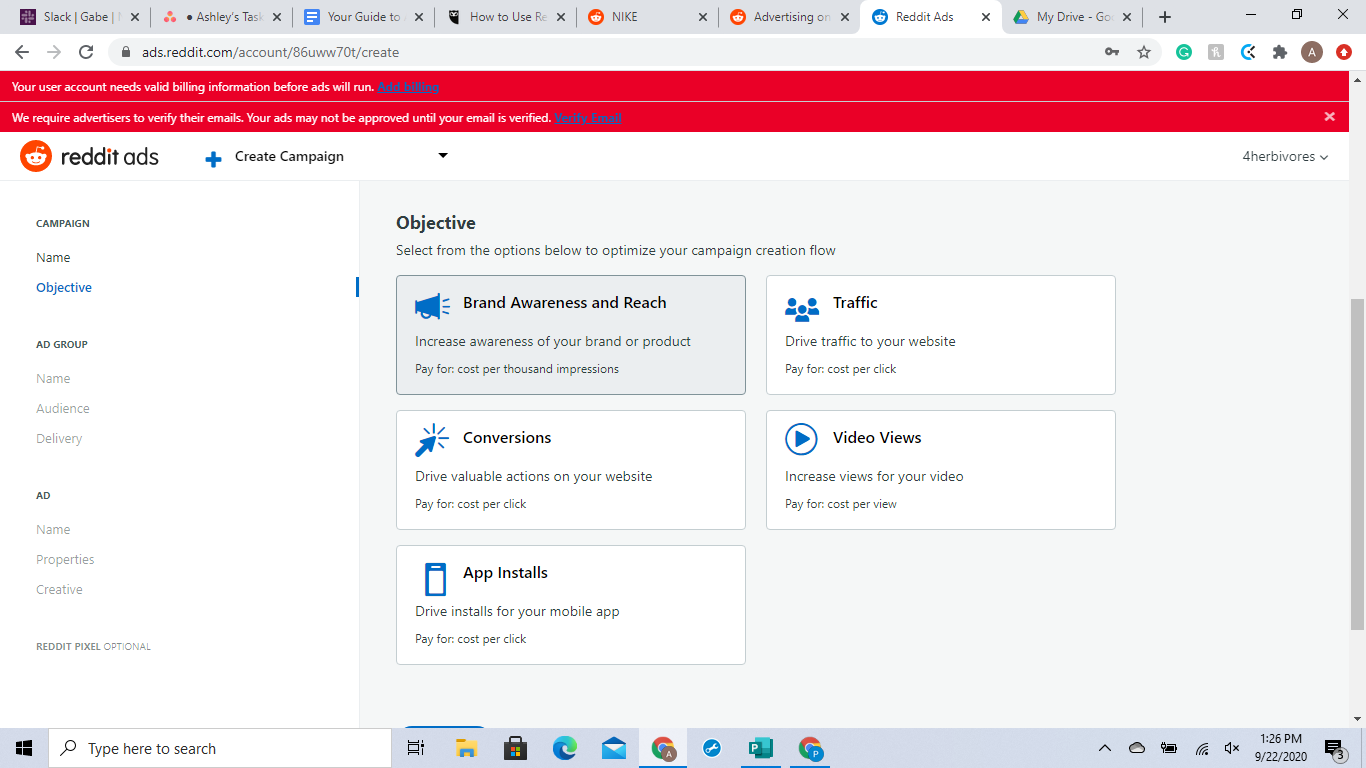This screenshot has width=1366, height=768.
Task: Go to Ad Group Name in the sidebar
Action: pyautogui.click(x=53, y=379)
